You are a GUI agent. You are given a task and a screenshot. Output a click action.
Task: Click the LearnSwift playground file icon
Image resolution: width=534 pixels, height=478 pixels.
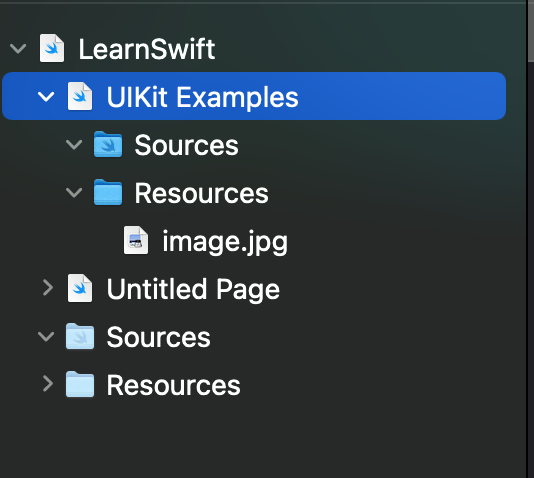[x=52, y=48]
